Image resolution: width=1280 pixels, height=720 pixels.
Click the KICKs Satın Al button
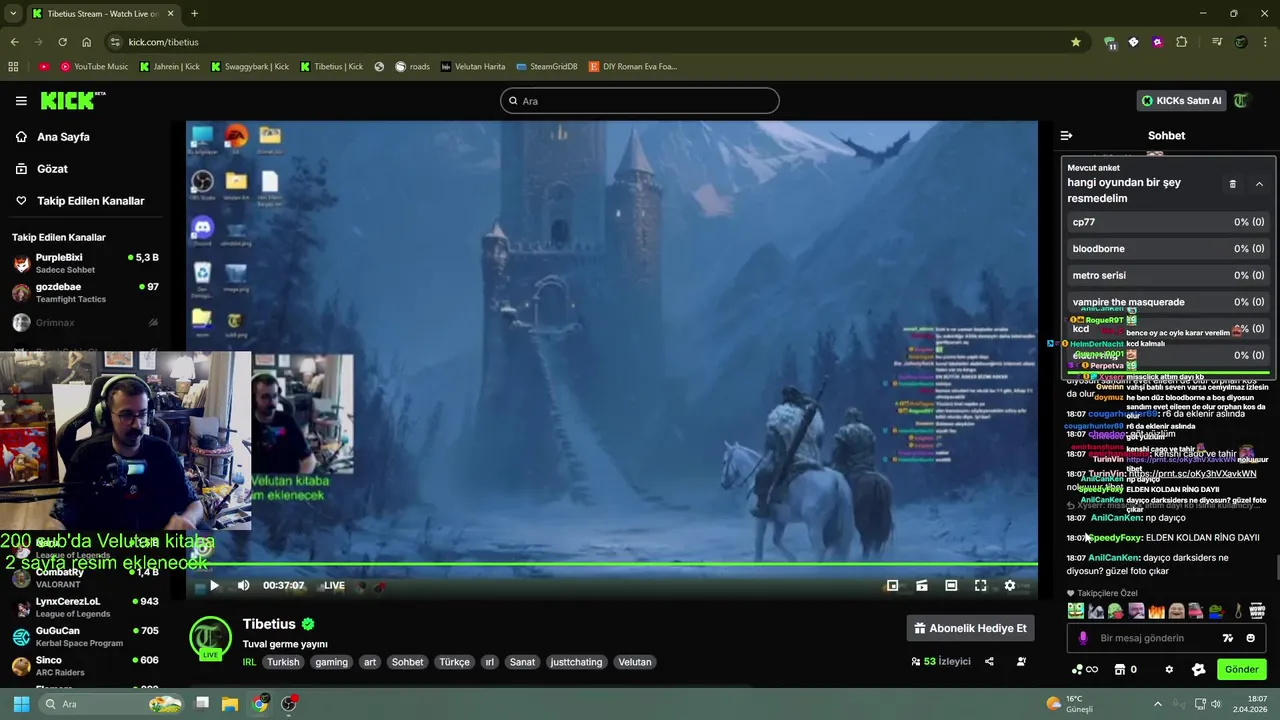coord(1181,101)
